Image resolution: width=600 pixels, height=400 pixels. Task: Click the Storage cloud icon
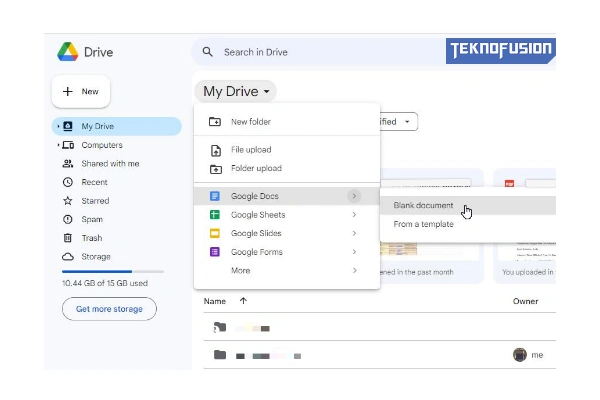[68, 256]
